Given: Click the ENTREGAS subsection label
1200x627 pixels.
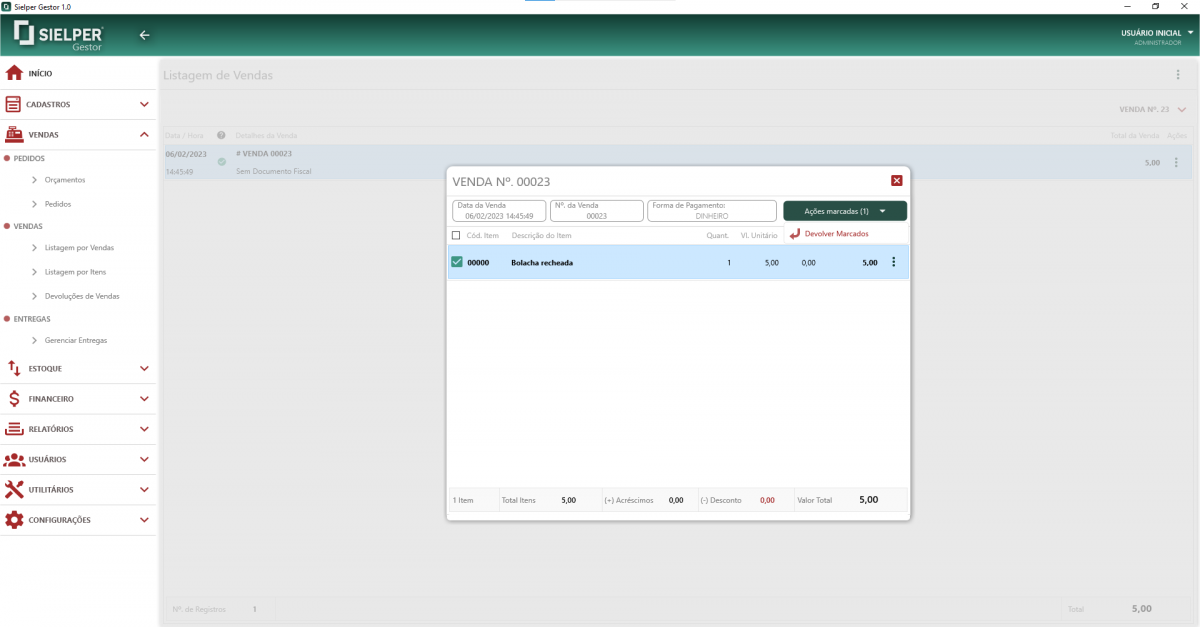Looking at the screenshot, I should click(32, 319).
